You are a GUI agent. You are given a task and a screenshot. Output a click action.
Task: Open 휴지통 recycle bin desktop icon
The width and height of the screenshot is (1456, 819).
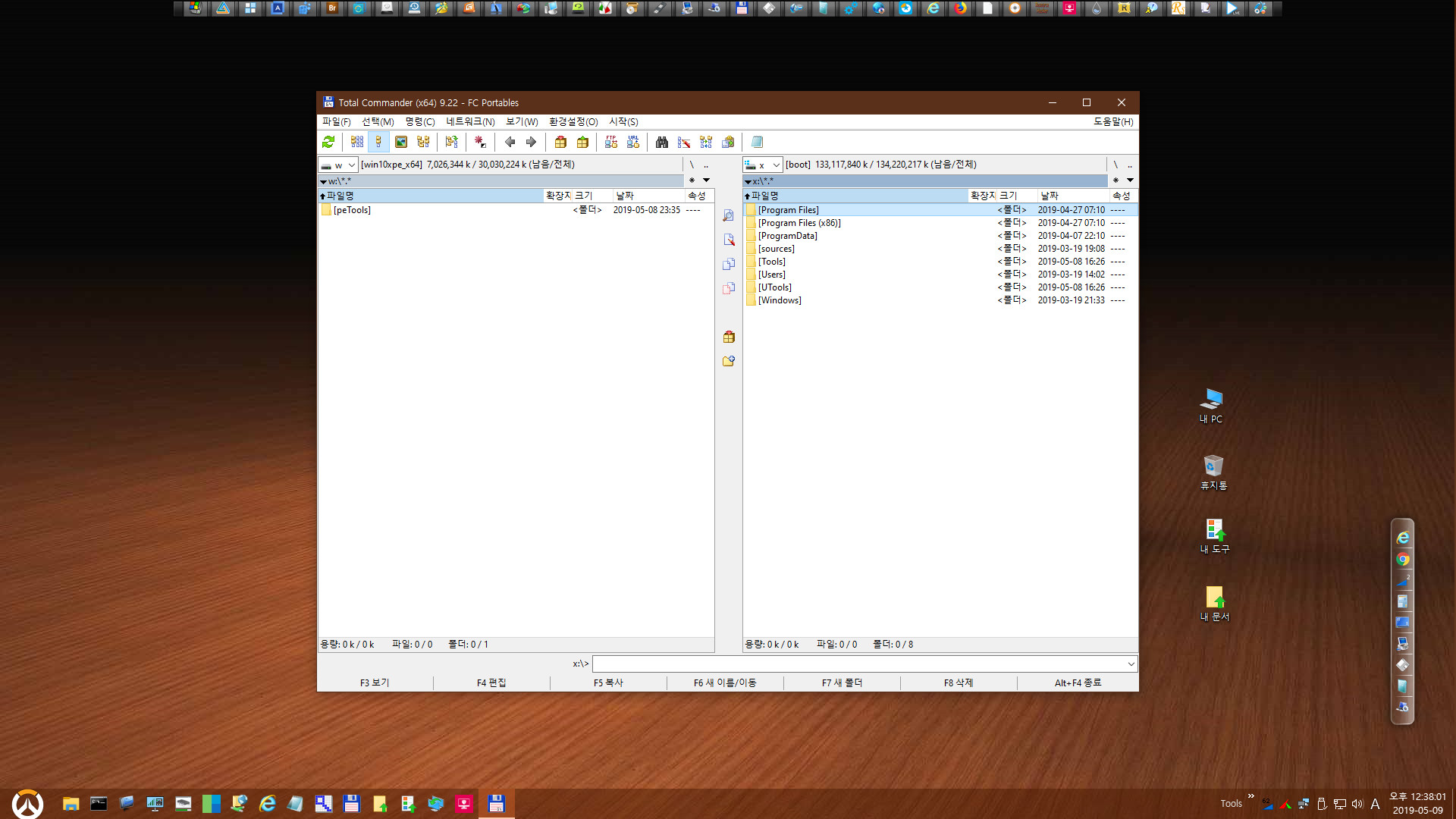(x=1213, y=472)
